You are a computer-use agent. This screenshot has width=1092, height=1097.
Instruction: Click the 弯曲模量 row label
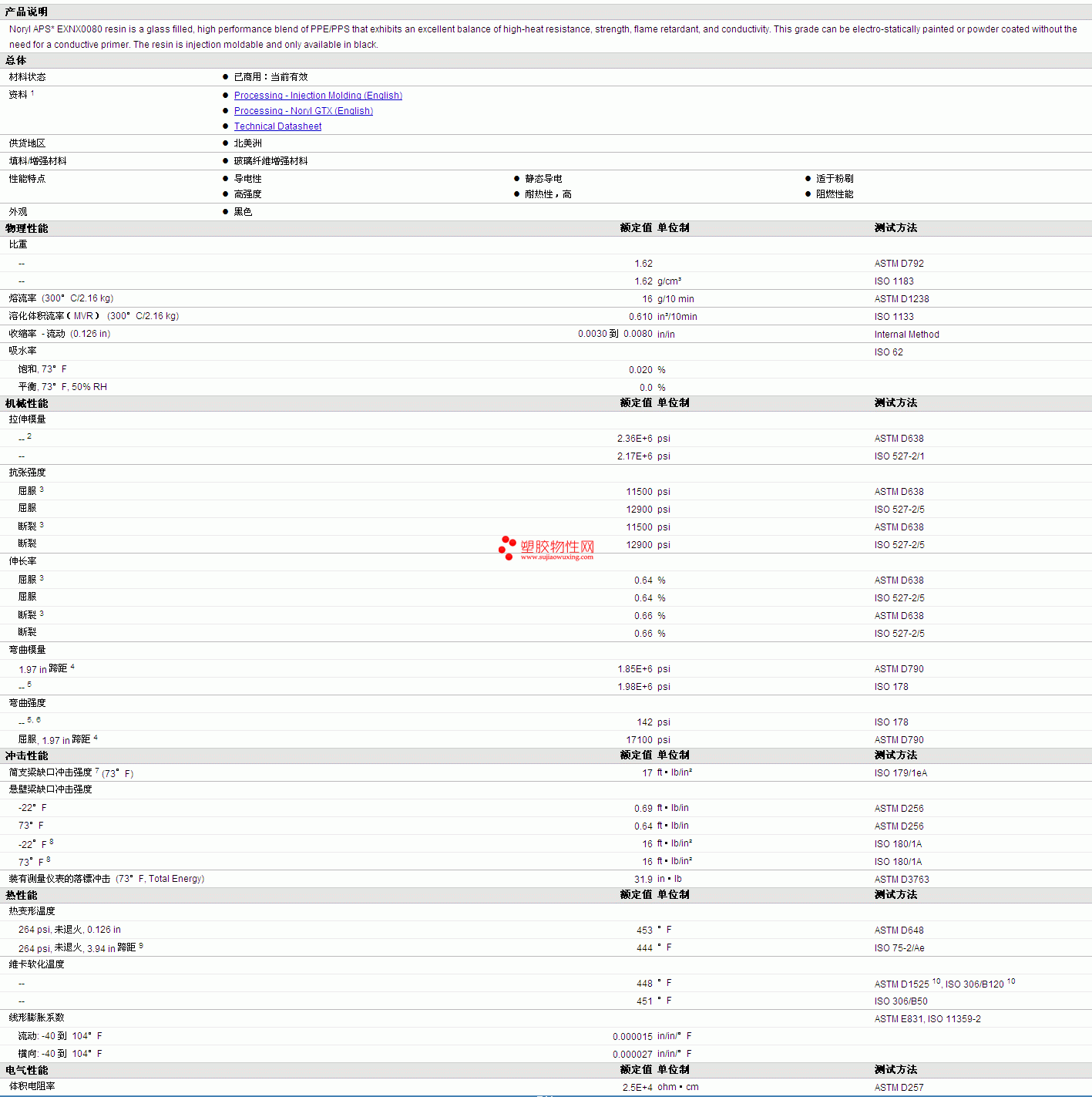[27, 650]
